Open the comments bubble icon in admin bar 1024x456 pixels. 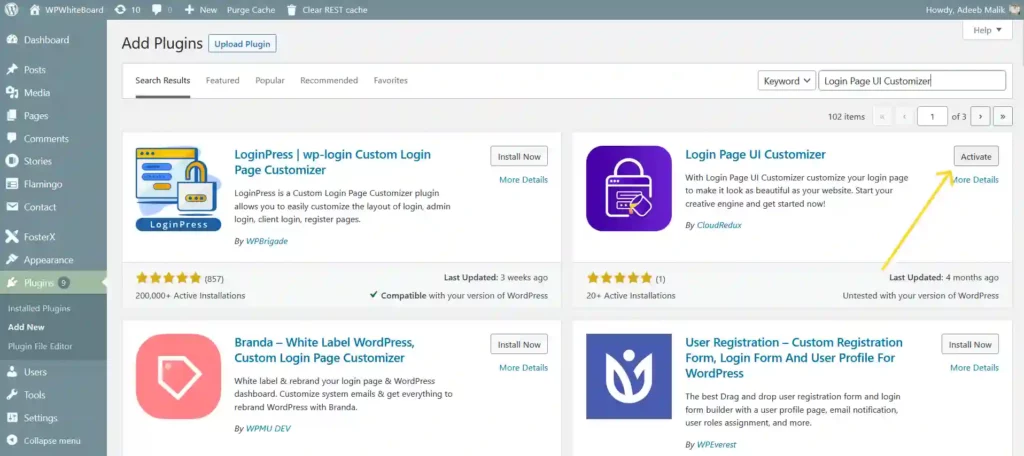pos(155,10)
